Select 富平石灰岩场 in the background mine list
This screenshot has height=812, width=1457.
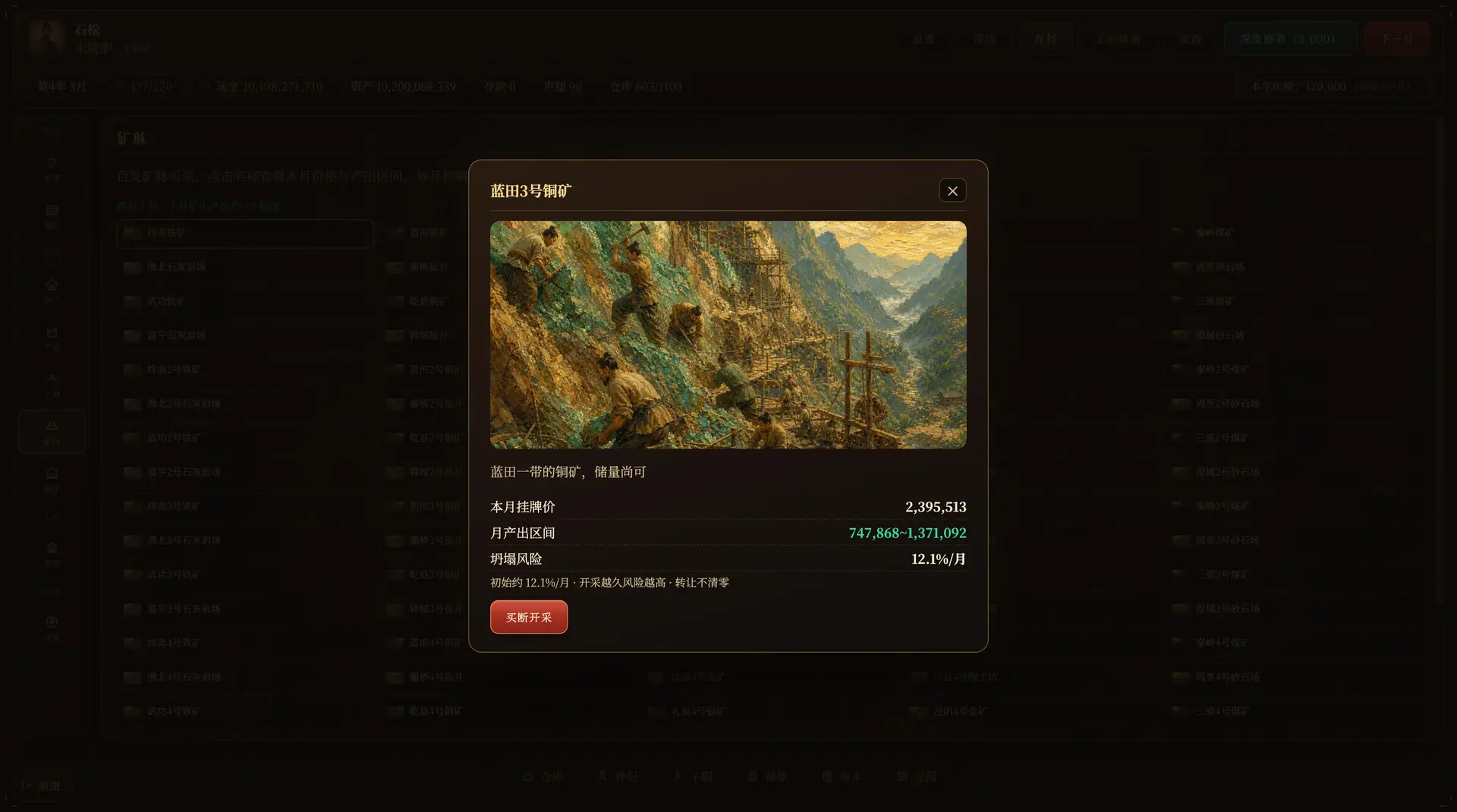tap(244, 335)
